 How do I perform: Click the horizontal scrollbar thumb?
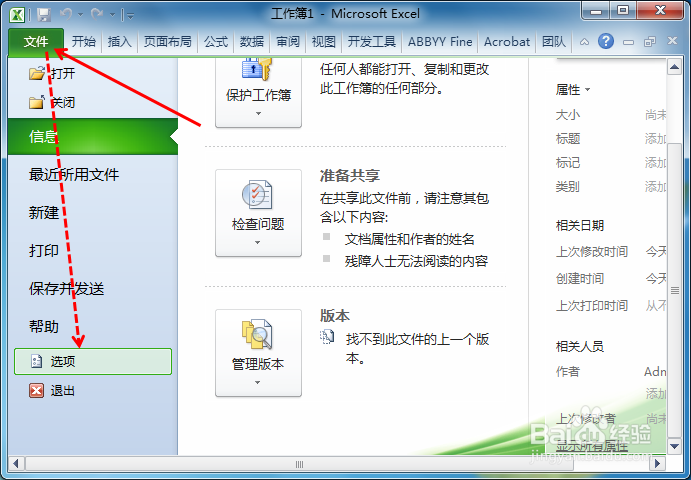(x=299, y=464)
